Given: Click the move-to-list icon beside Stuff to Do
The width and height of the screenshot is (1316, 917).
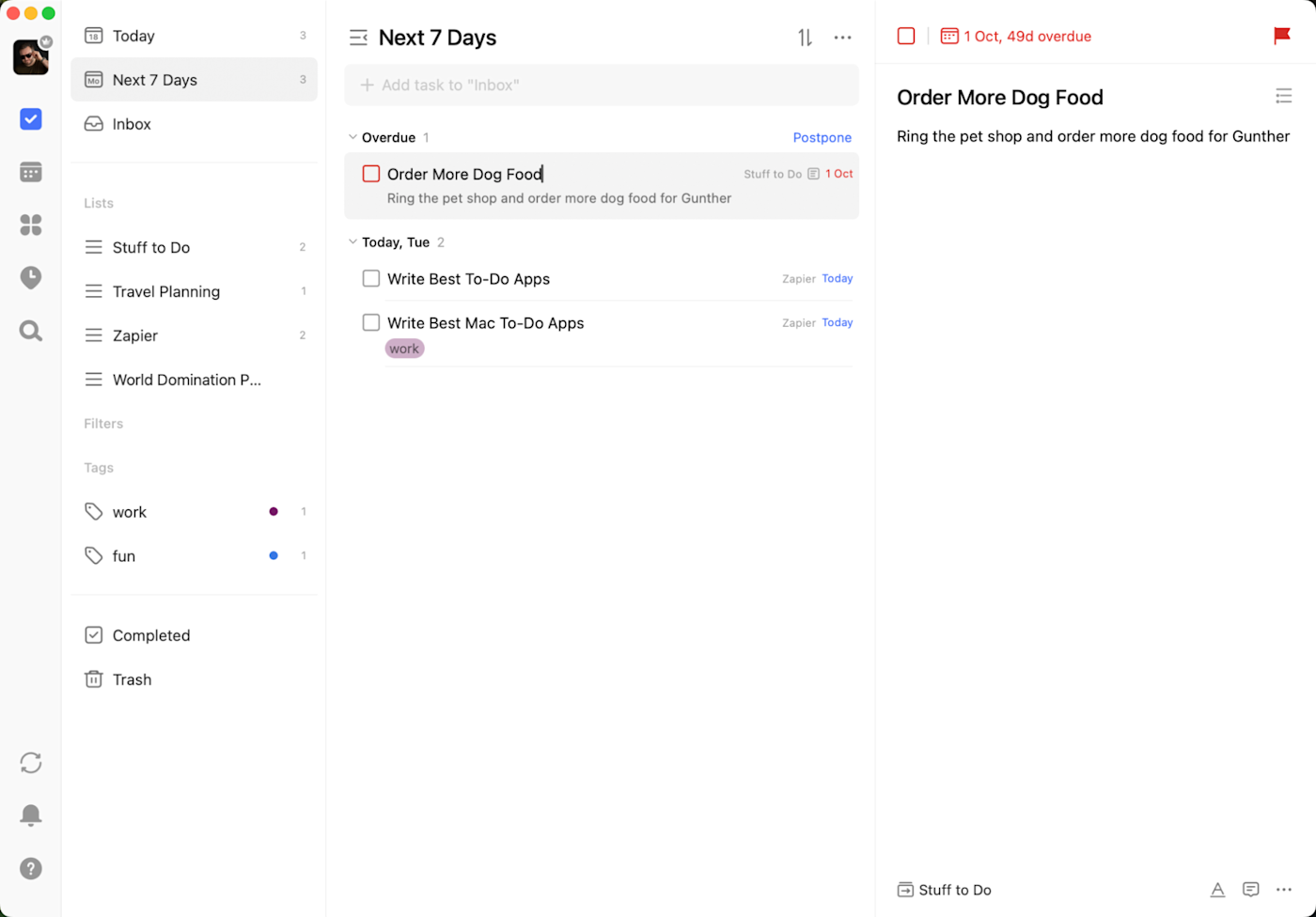Looking at the screenshot, I should pyautogui.click(x=905, y=890).
